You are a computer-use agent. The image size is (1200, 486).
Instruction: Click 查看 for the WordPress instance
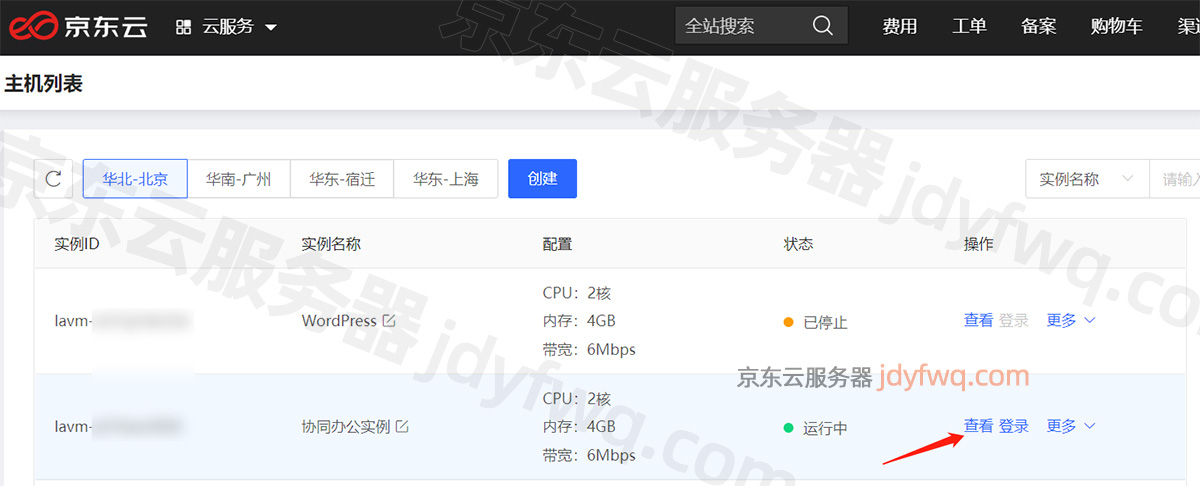(x=978, y=320)
